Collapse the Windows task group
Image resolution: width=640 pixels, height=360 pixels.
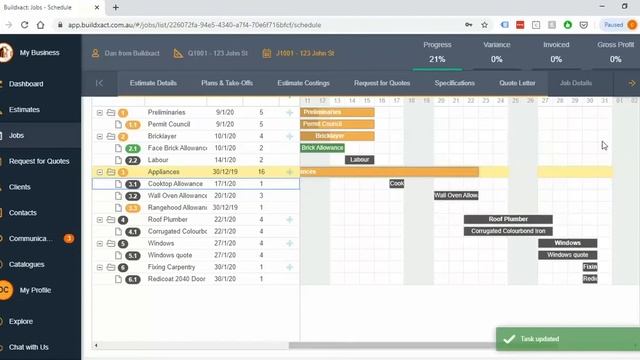(x=100, y=244)
